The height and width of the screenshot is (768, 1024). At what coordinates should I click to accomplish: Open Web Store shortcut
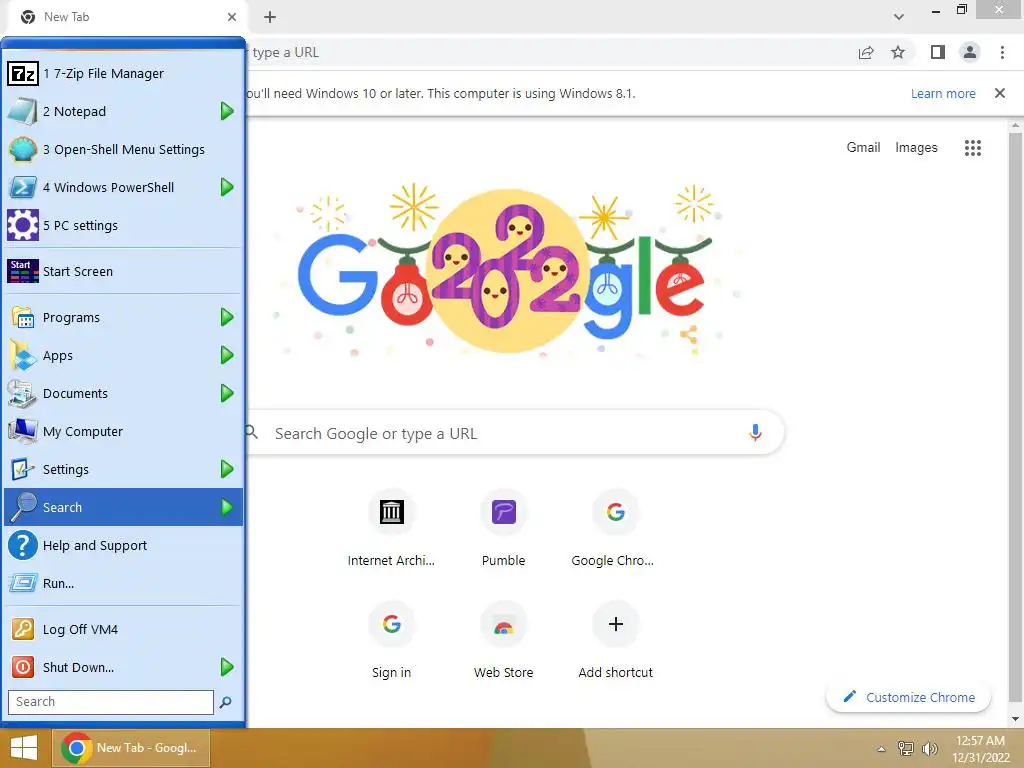504,641
